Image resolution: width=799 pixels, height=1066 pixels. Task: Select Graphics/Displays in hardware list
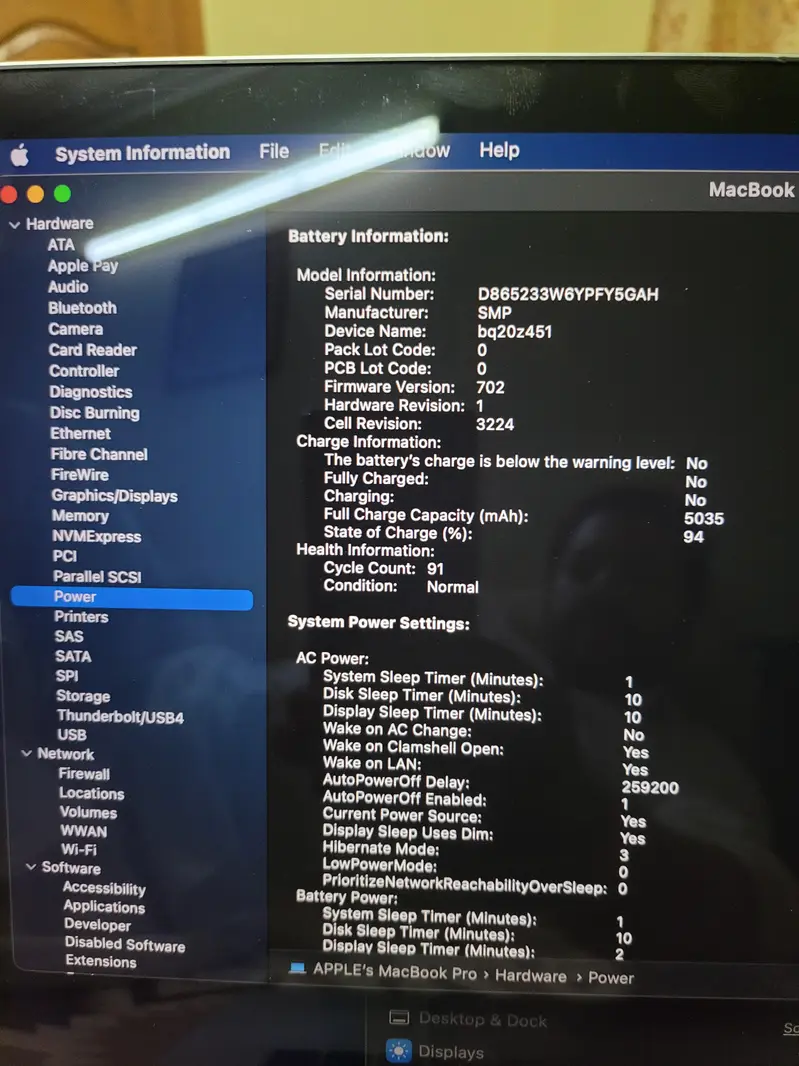click(x=114, y=496)
